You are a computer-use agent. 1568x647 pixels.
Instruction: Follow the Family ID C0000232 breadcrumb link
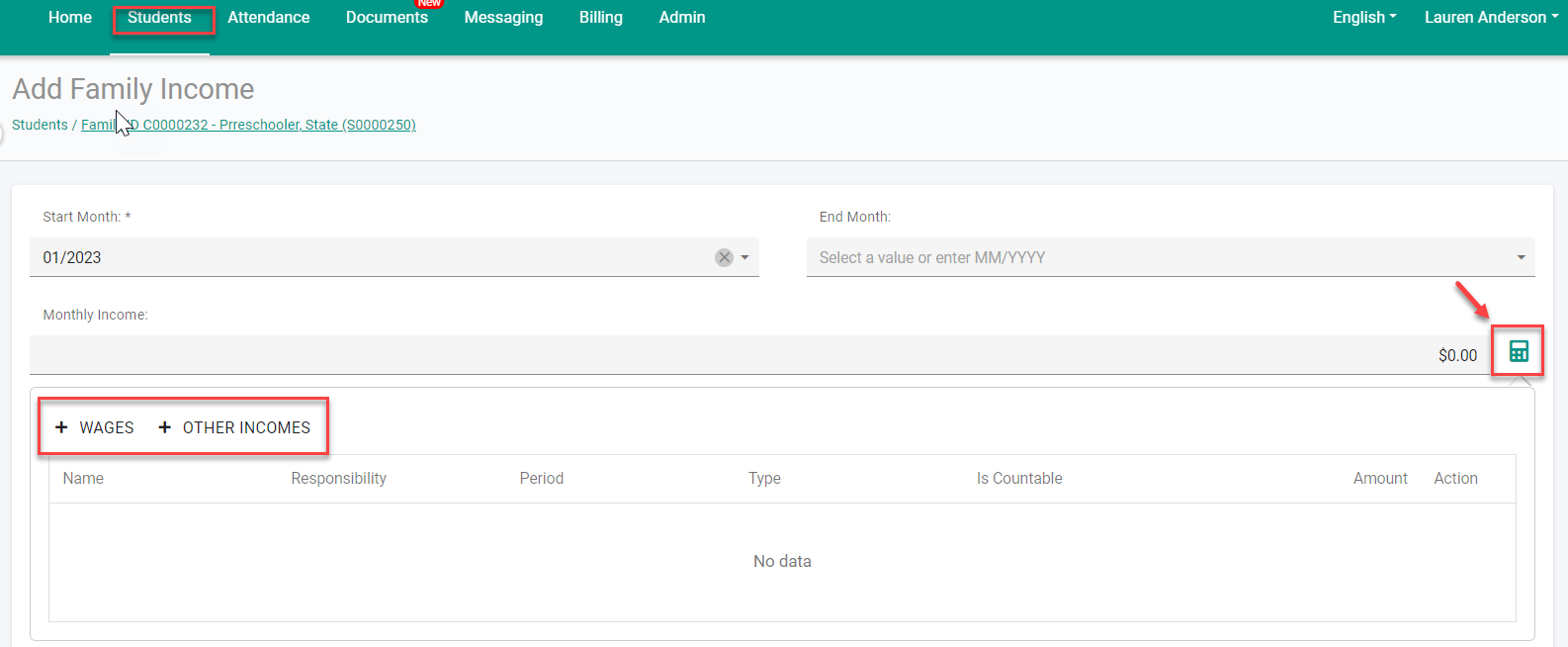(247, 125)
